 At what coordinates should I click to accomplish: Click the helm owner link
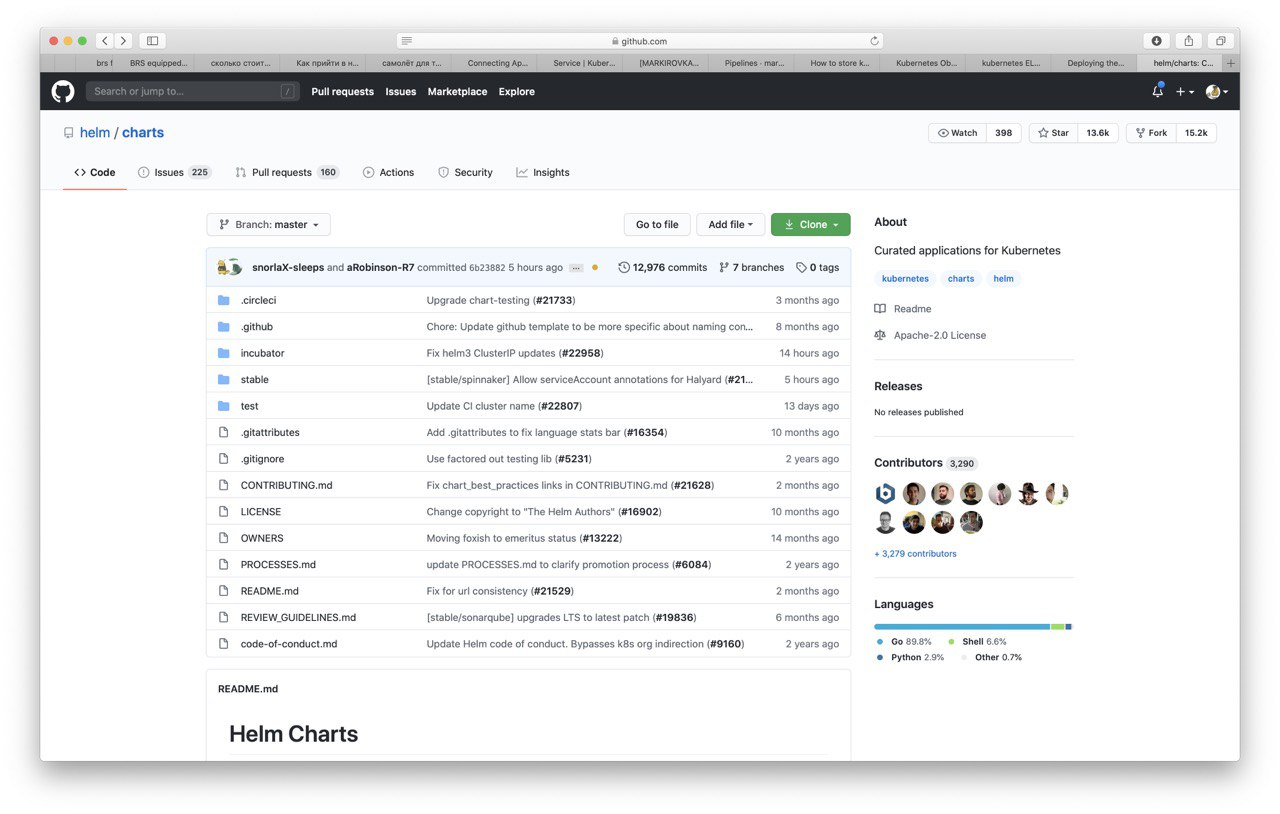pos(95,132)
